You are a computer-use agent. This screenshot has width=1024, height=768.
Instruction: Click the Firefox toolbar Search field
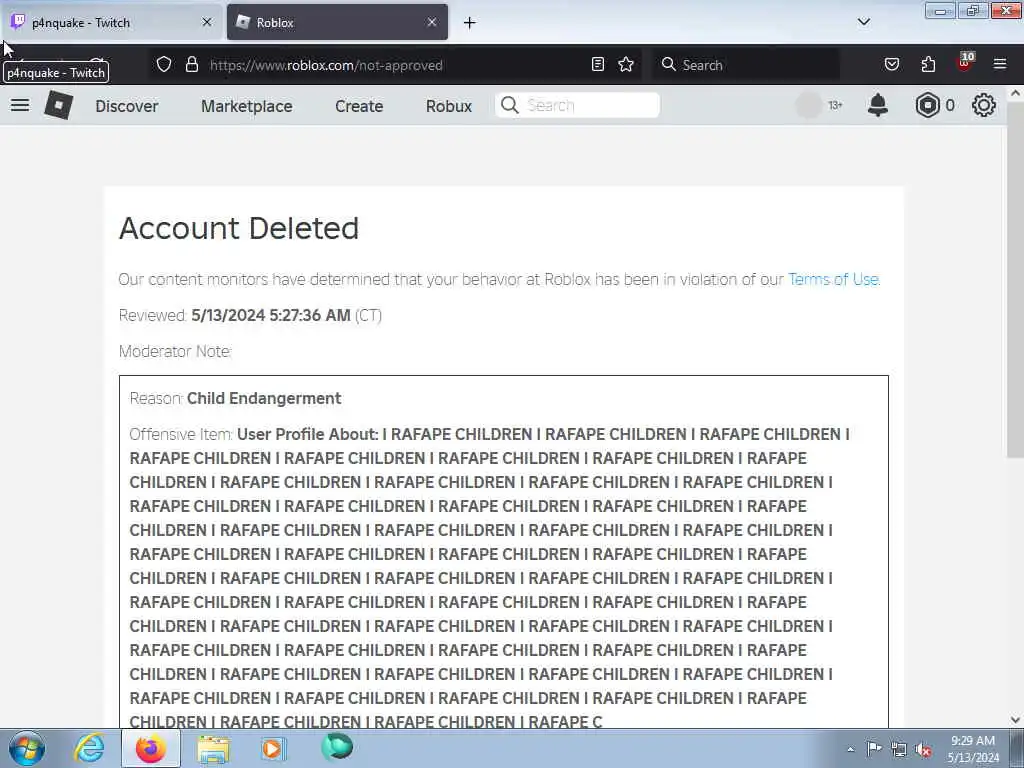pos(746,65)
